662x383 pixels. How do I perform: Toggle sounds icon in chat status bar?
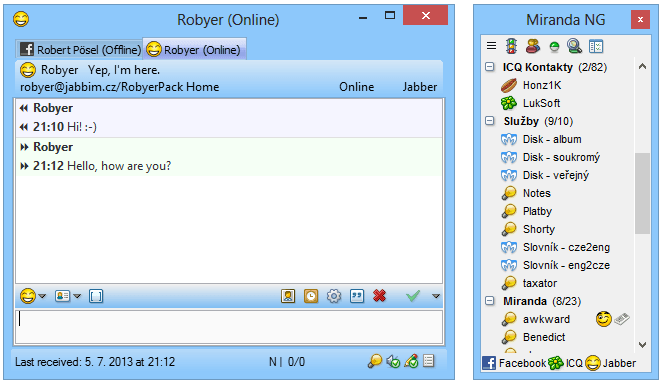(393, 361)
